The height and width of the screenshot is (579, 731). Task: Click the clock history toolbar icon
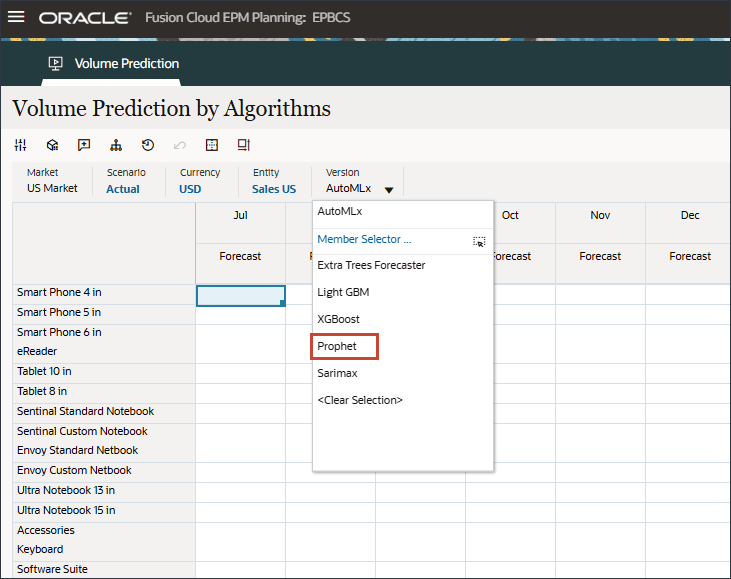pos(148,145)
